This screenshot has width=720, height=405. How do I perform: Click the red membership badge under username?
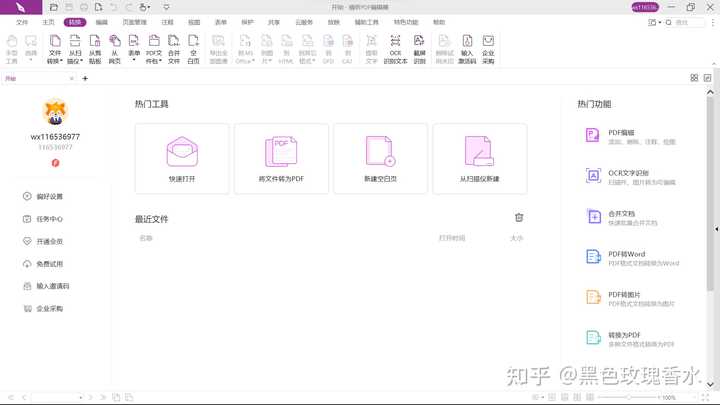tap(55, 163)
